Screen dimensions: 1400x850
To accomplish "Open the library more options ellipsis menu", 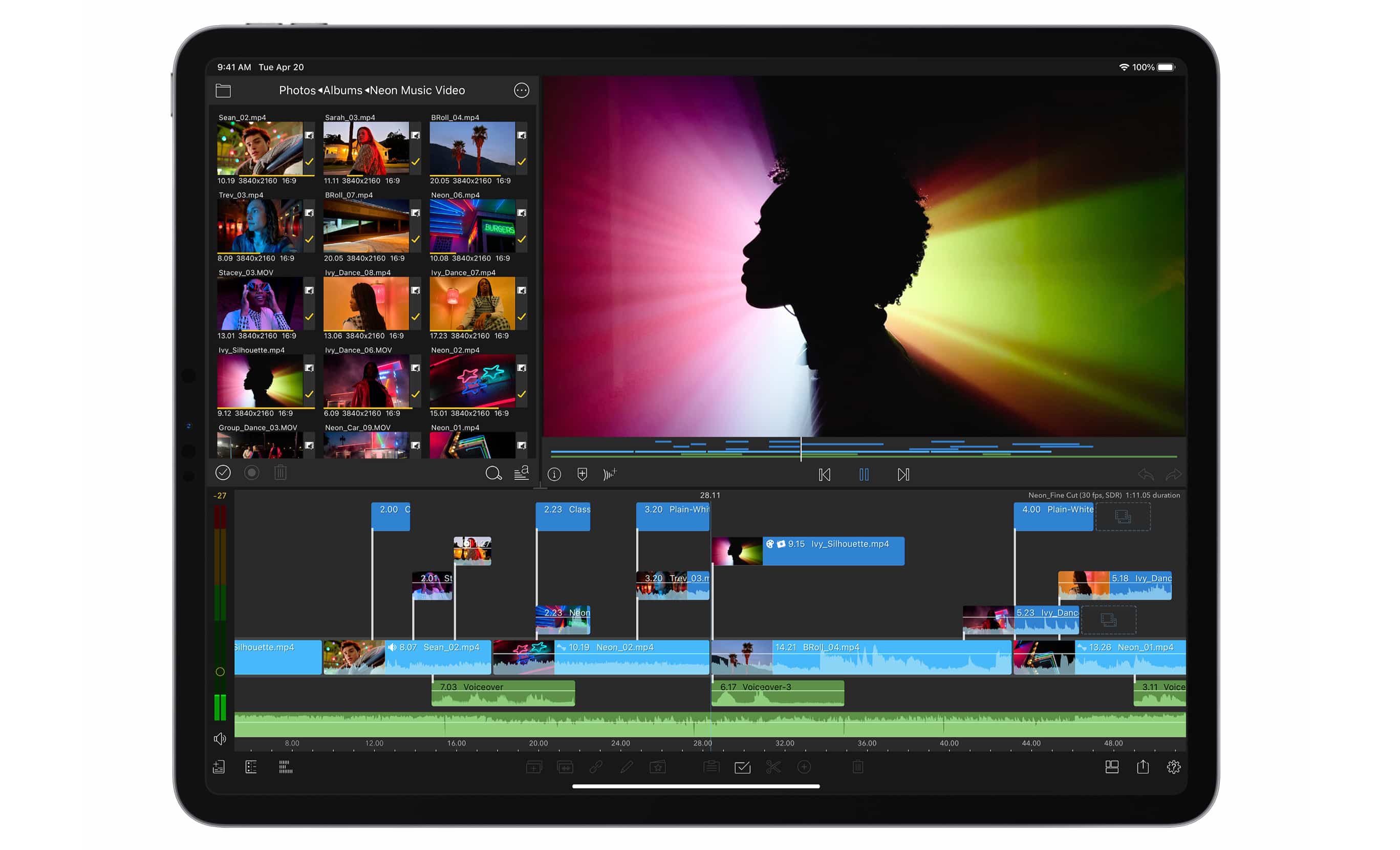I will 521,90.
